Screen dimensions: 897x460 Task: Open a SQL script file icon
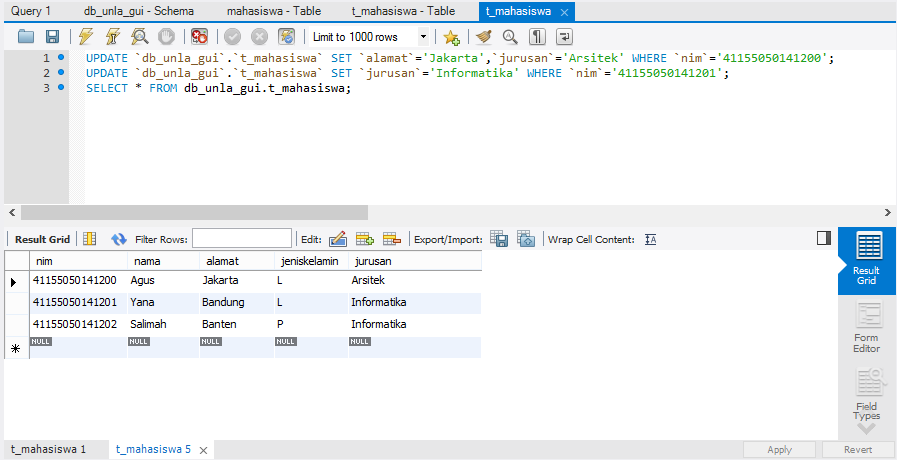click(26, 37)
